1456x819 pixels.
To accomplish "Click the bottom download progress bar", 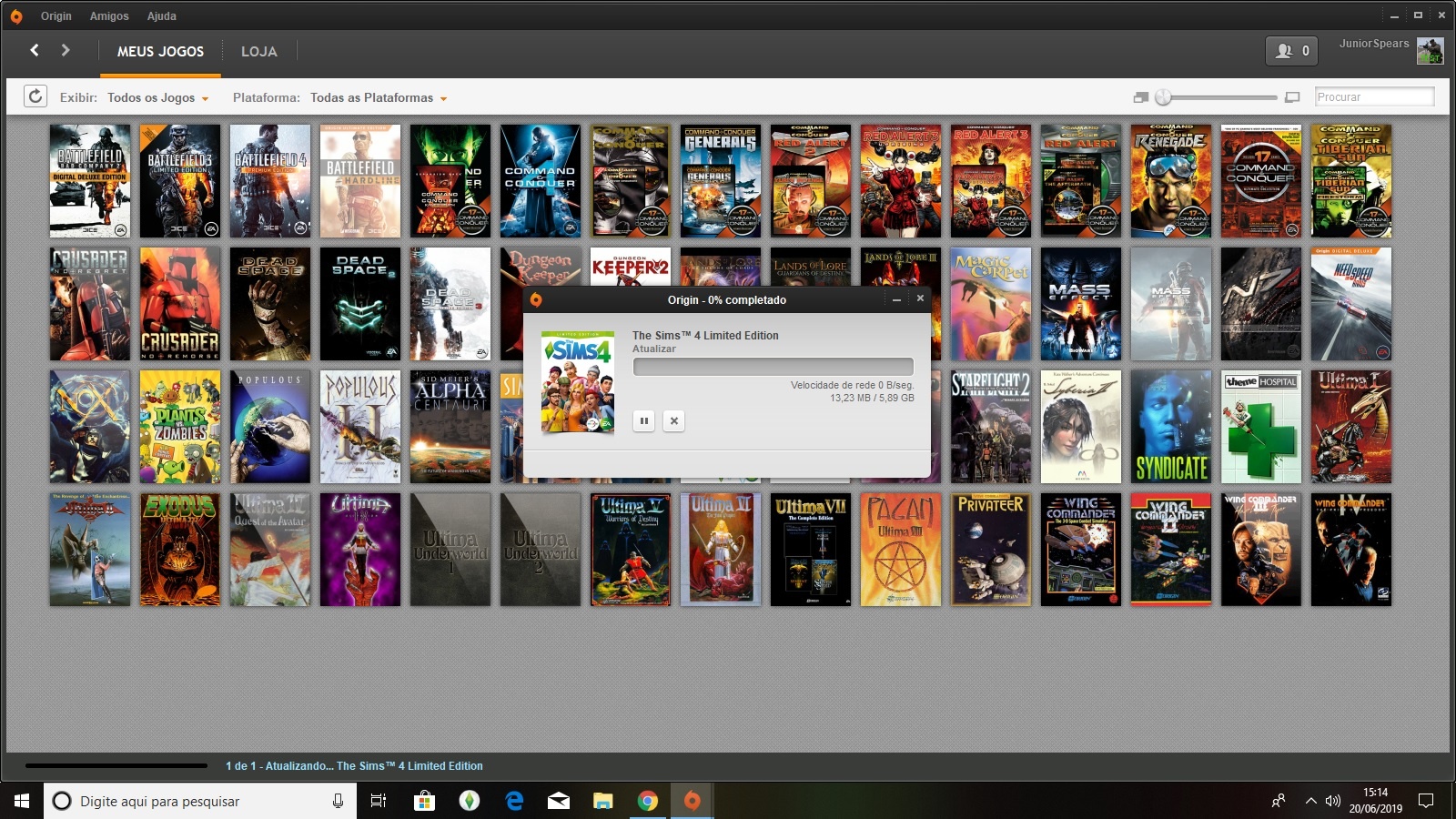I will 116,766.
